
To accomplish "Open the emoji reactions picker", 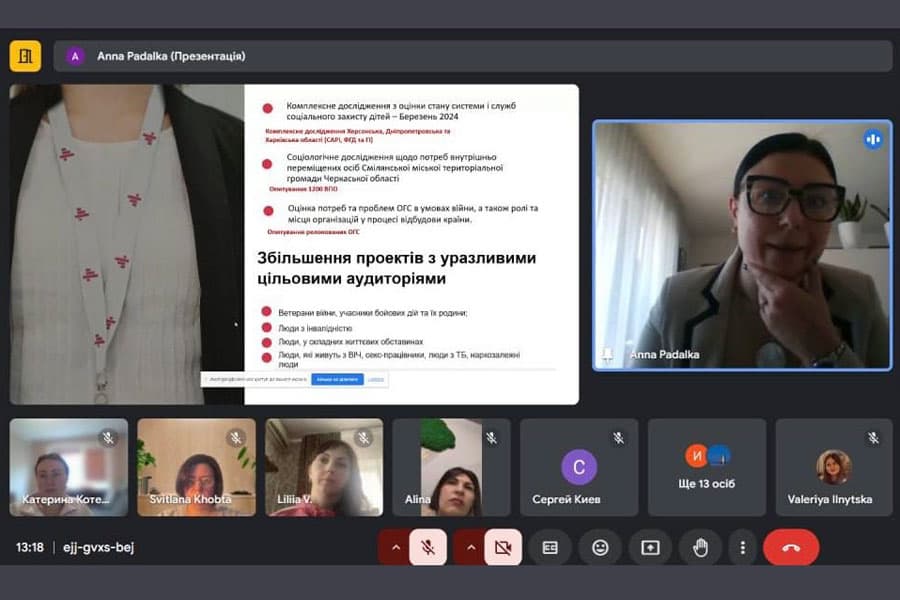I will tap(600, 547).
